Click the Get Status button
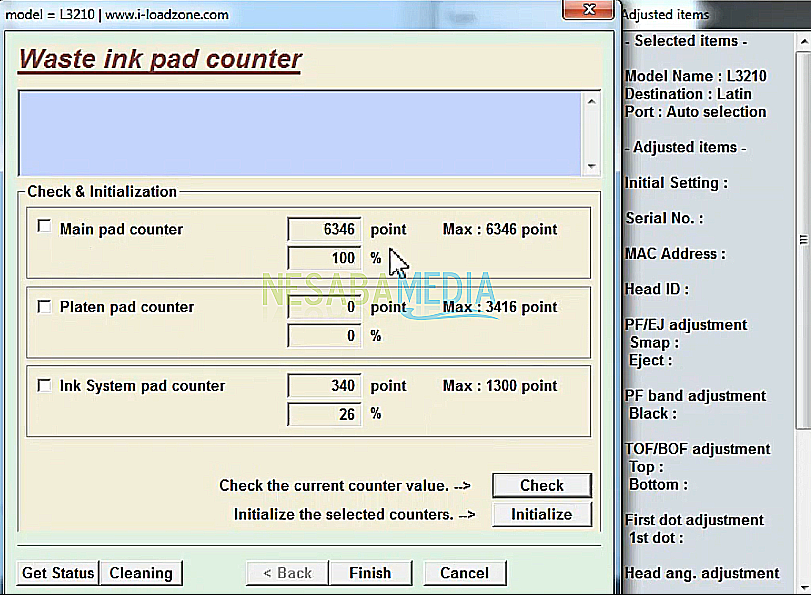This screenshot has width=811, height=595. pyautogui.click(x=58, y=573)
